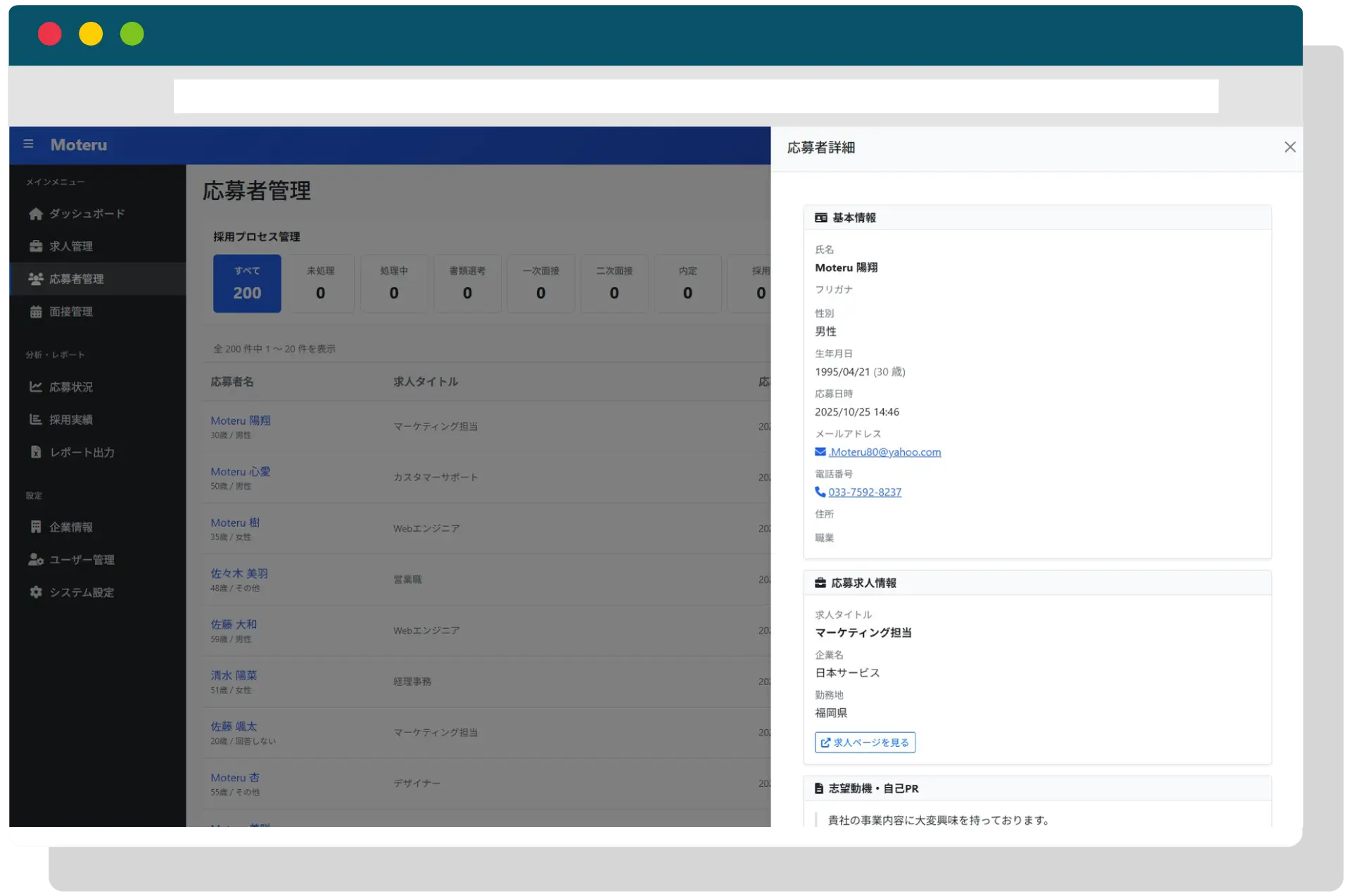Click the 企業情報 building icon
1351x896 pixels.
tap(36, 527)
